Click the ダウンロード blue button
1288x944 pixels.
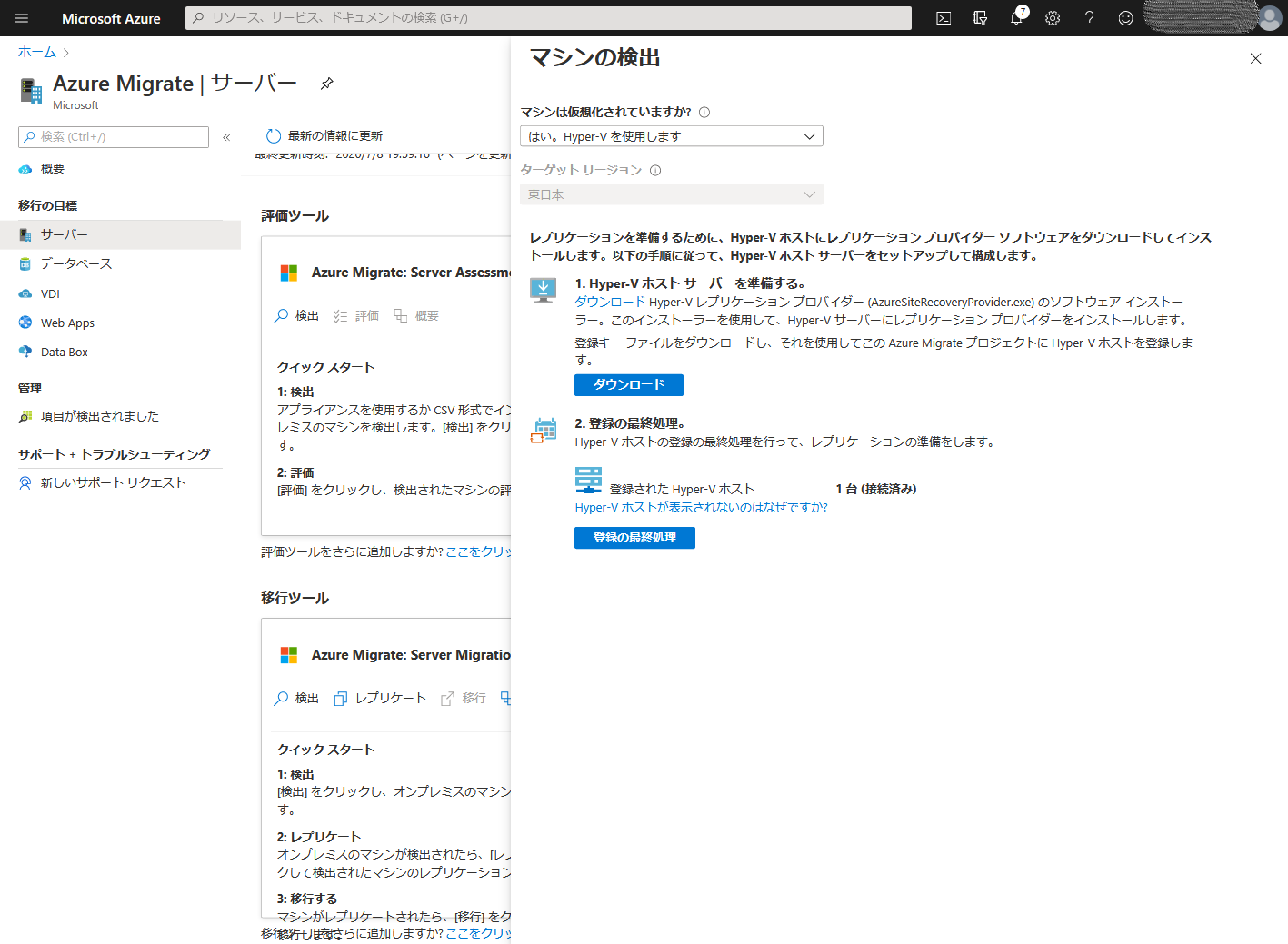[x=629, y=385]
